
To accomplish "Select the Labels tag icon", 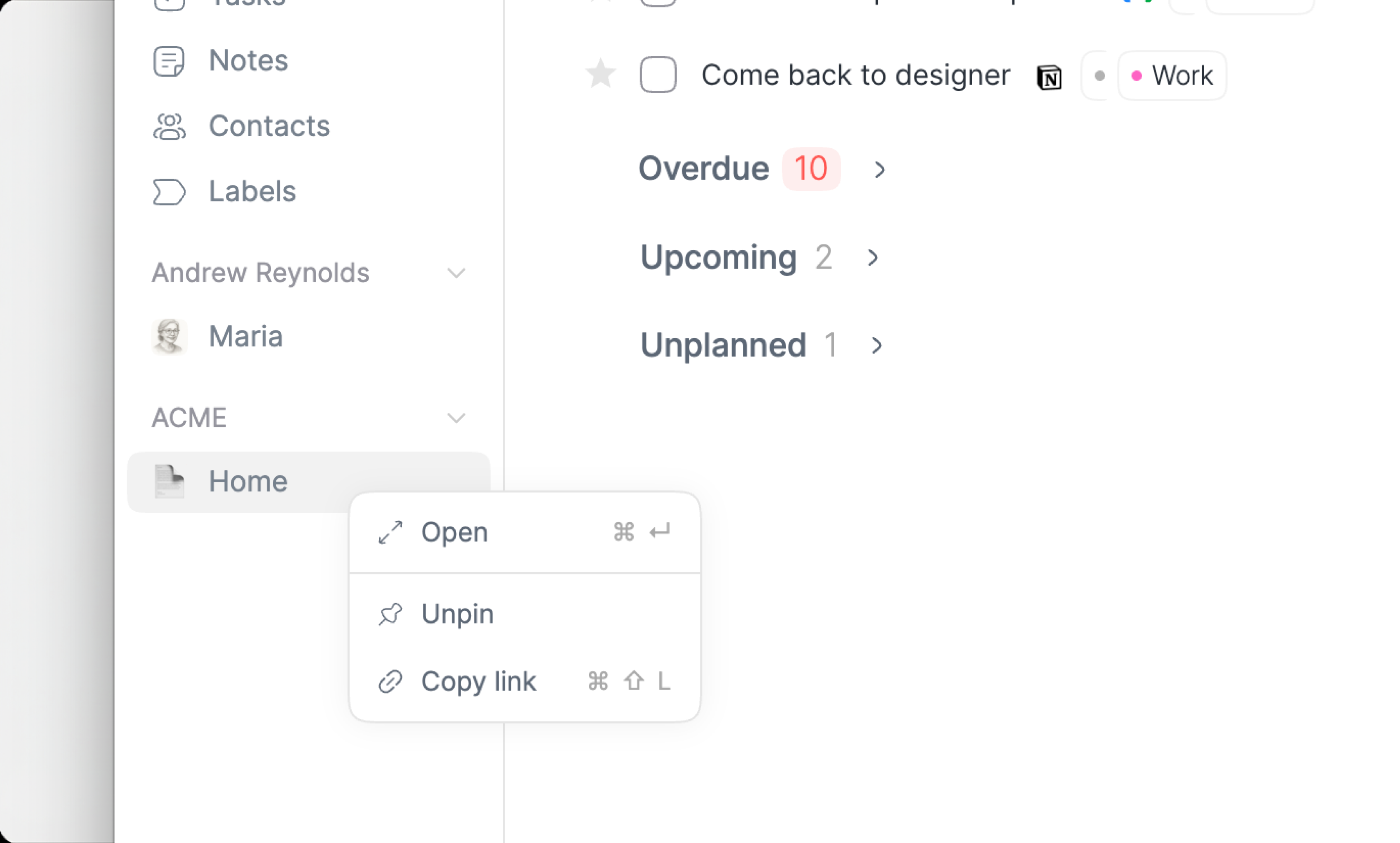I will click(x=169, y=192).
